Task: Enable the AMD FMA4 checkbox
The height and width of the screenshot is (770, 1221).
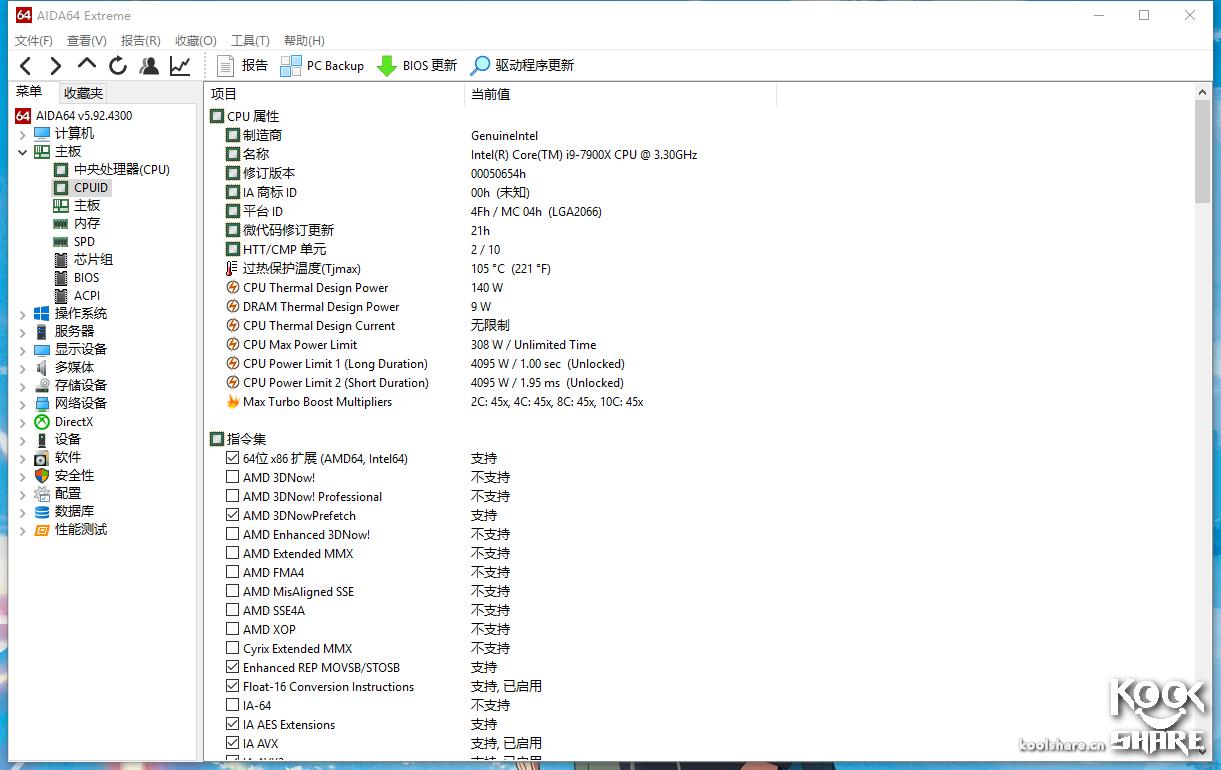Action: 233,572
